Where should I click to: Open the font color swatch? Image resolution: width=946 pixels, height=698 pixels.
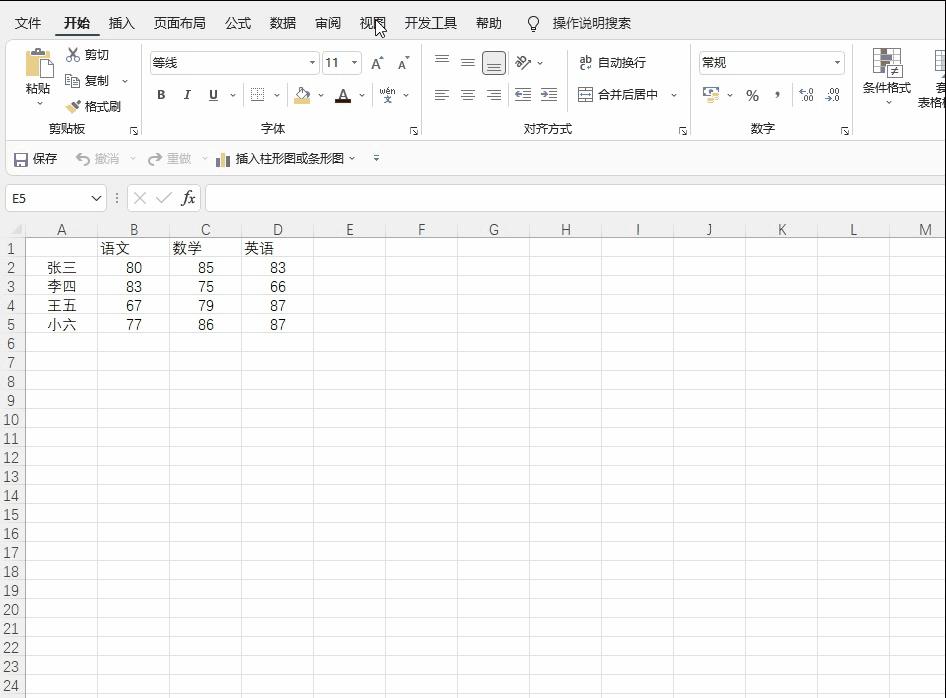[343, 95]
